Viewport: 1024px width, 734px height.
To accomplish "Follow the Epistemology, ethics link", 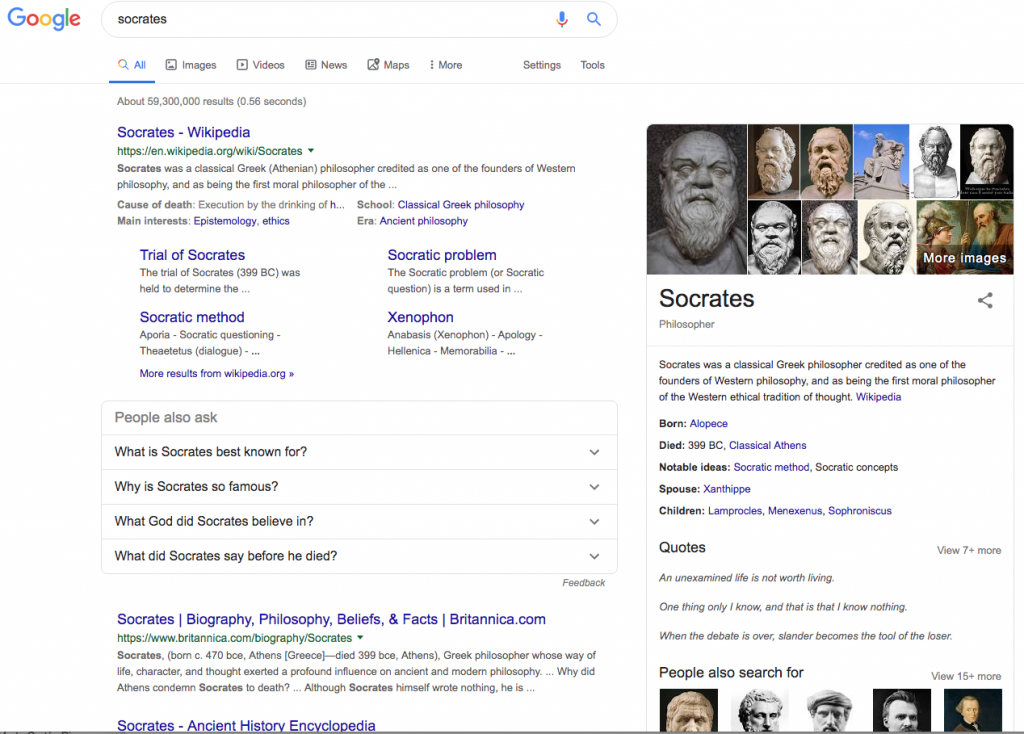I will click(x=241, y=221).
